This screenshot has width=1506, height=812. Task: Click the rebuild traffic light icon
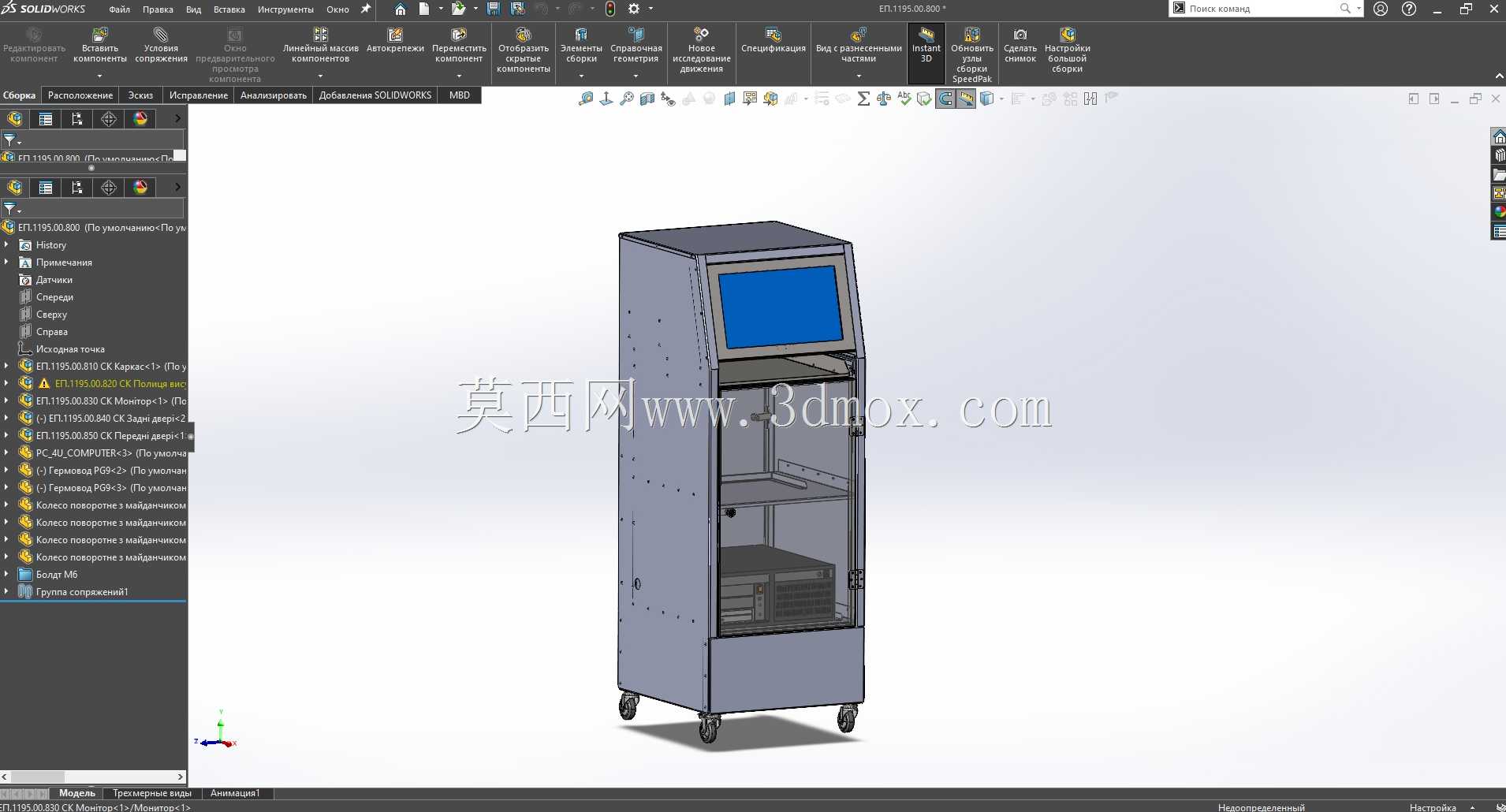click(x=610, y=9)
